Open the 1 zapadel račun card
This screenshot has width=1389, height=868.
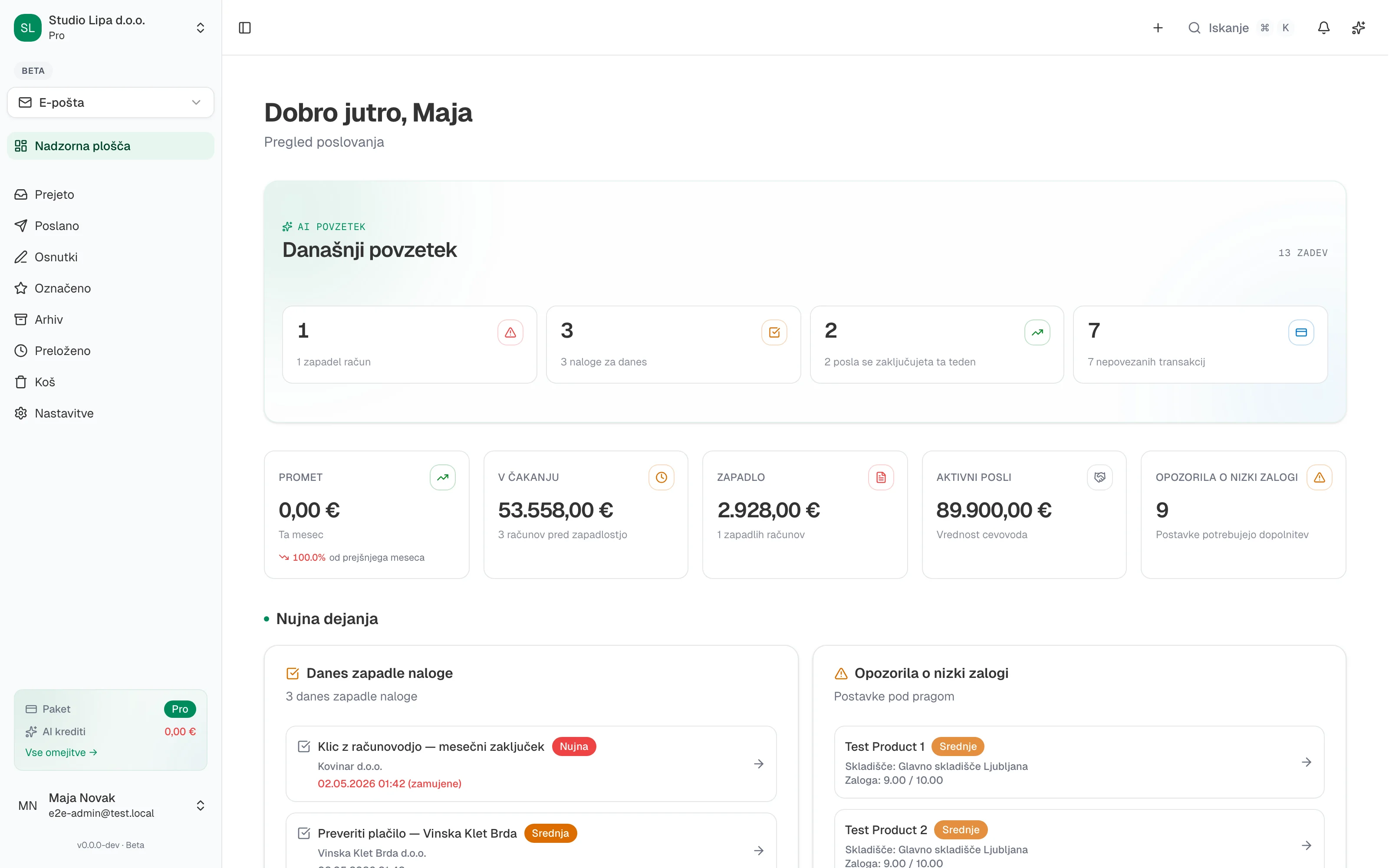409,345
